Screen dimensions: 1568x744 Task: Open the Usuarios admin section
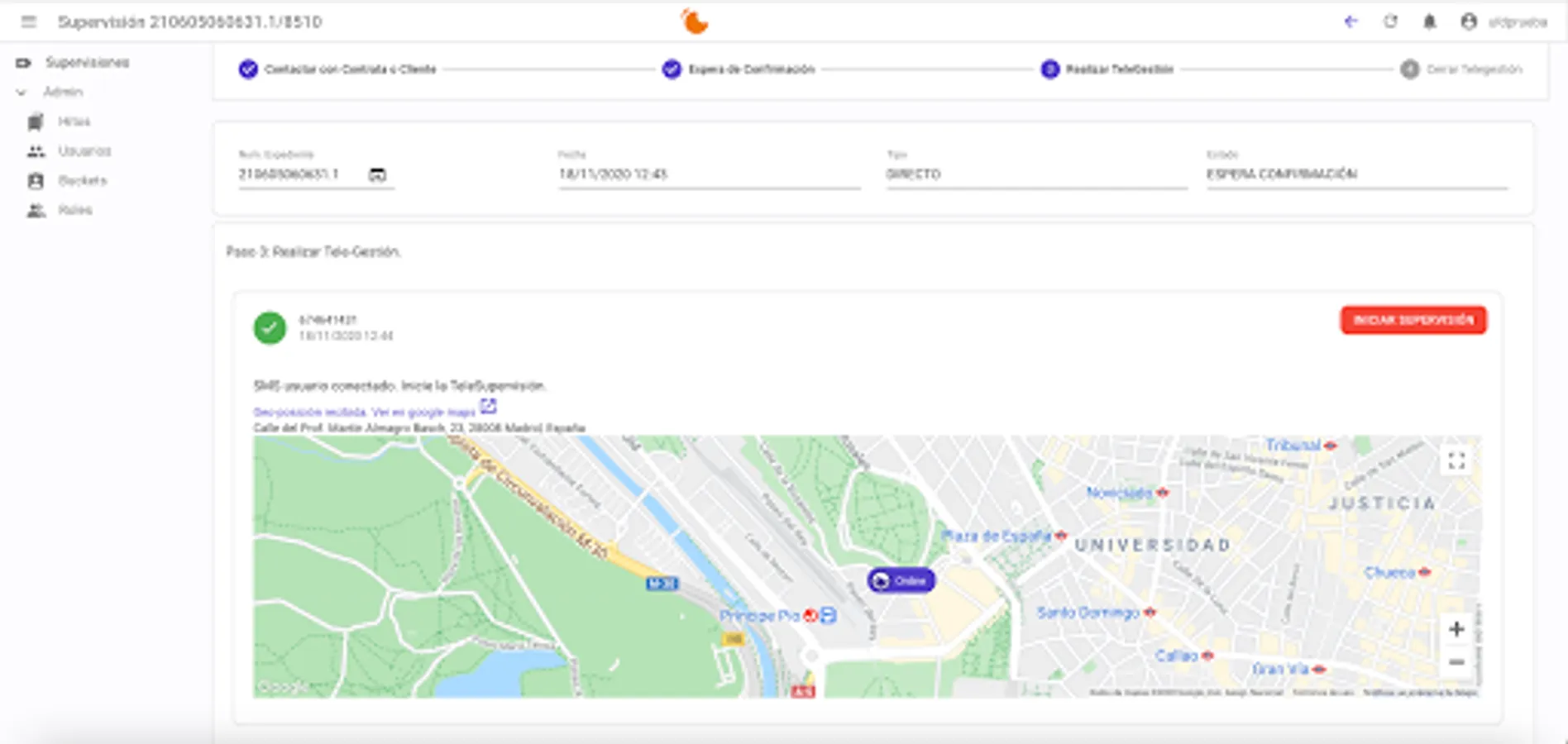tap(84, 150)
